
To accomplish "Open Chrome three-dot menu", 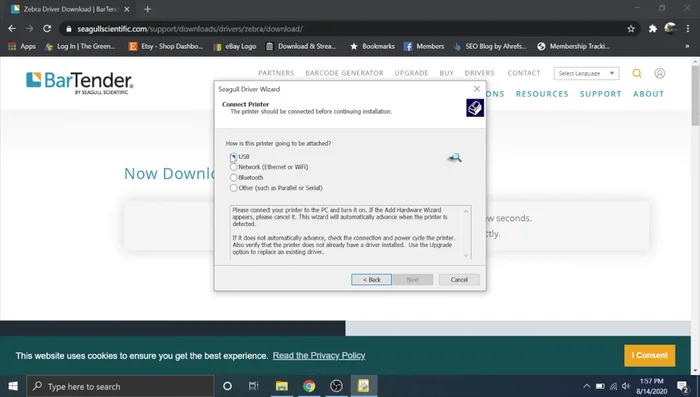I will (688, 29).
